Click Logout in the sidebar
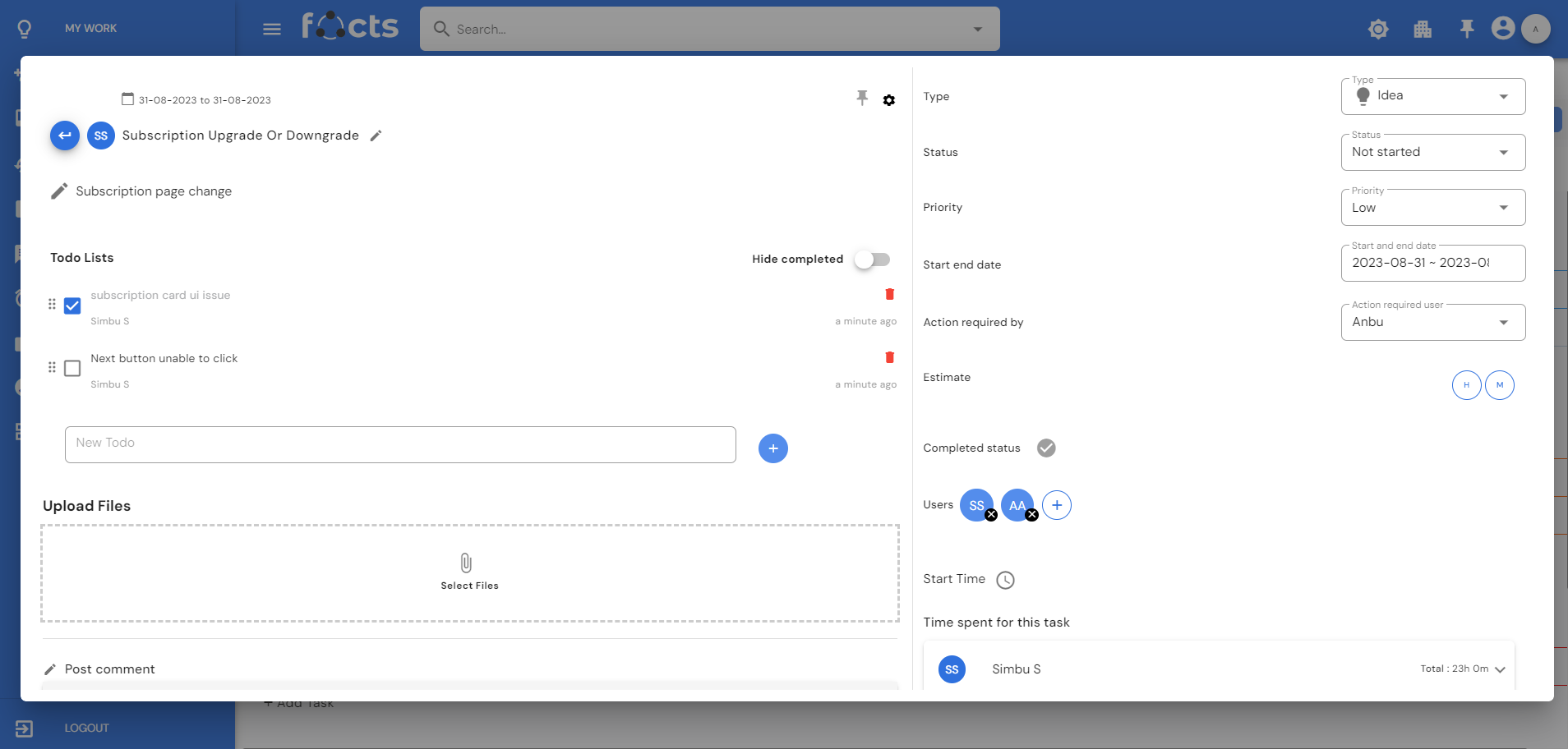1568x749 pixels. pyautogui.click(x=86, y=728)
